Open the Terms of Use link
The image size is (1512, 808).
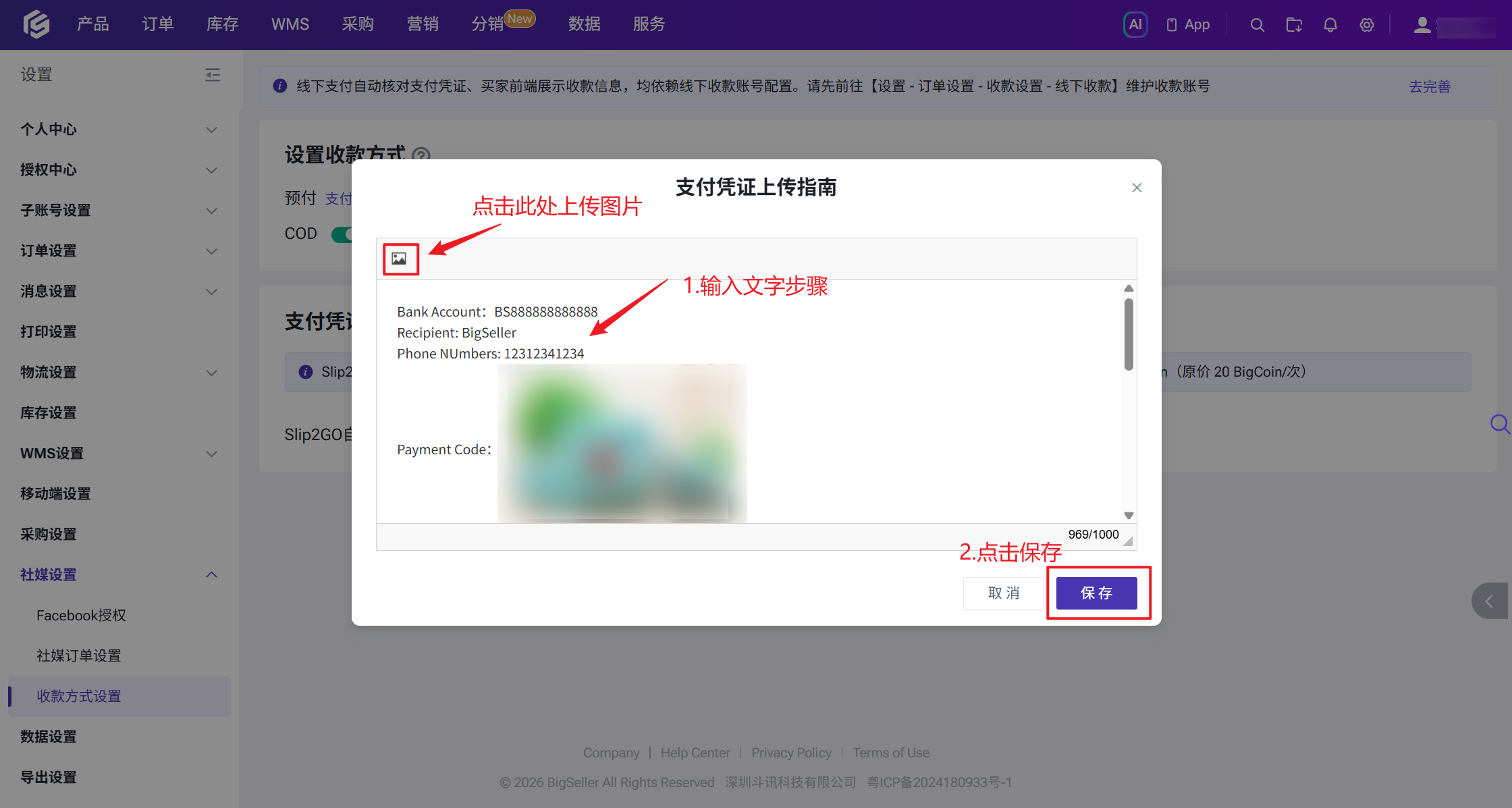click(x=891, y=753)
